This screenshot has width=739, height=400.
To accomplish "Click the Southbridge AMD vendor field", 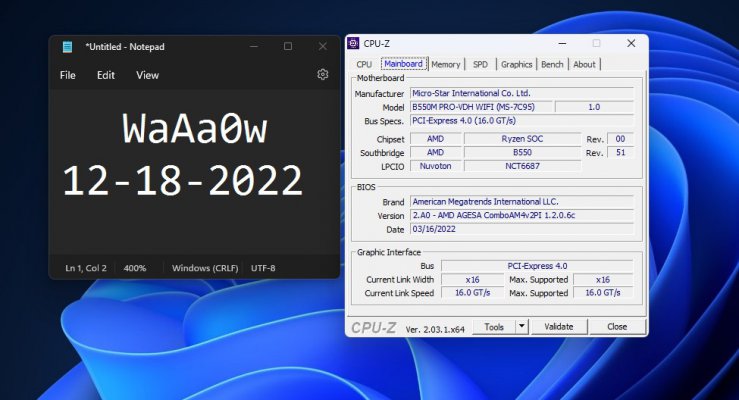I will click(435, 153).
